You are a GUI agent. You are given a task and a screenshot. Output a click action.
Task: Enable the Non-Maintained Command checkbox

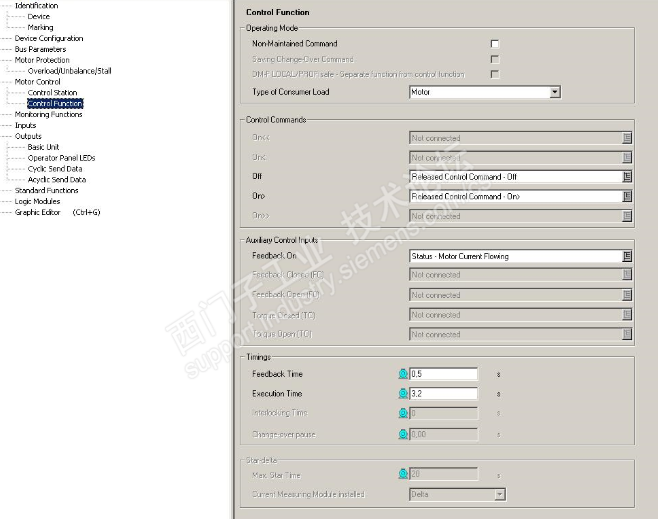coord(494,44)
